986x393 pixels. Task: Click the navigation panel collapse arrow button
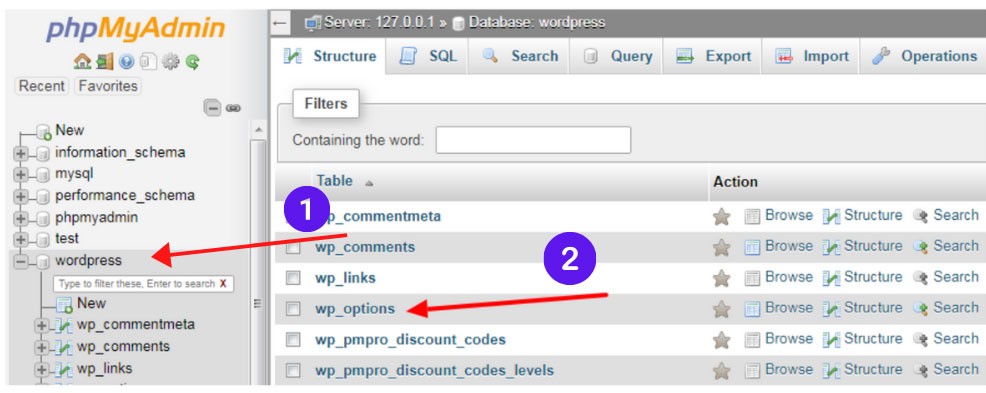[280, 23]
